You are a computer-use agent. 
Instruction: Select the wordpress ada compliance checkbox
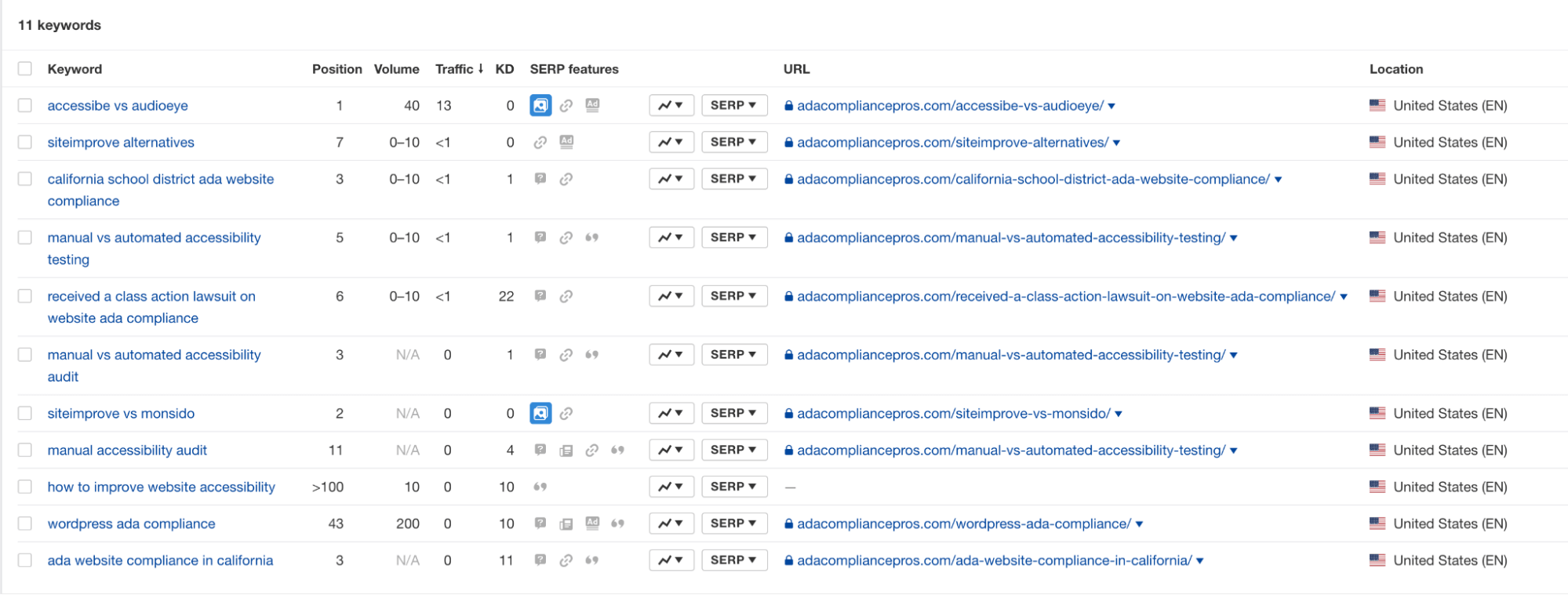(25, 524)
